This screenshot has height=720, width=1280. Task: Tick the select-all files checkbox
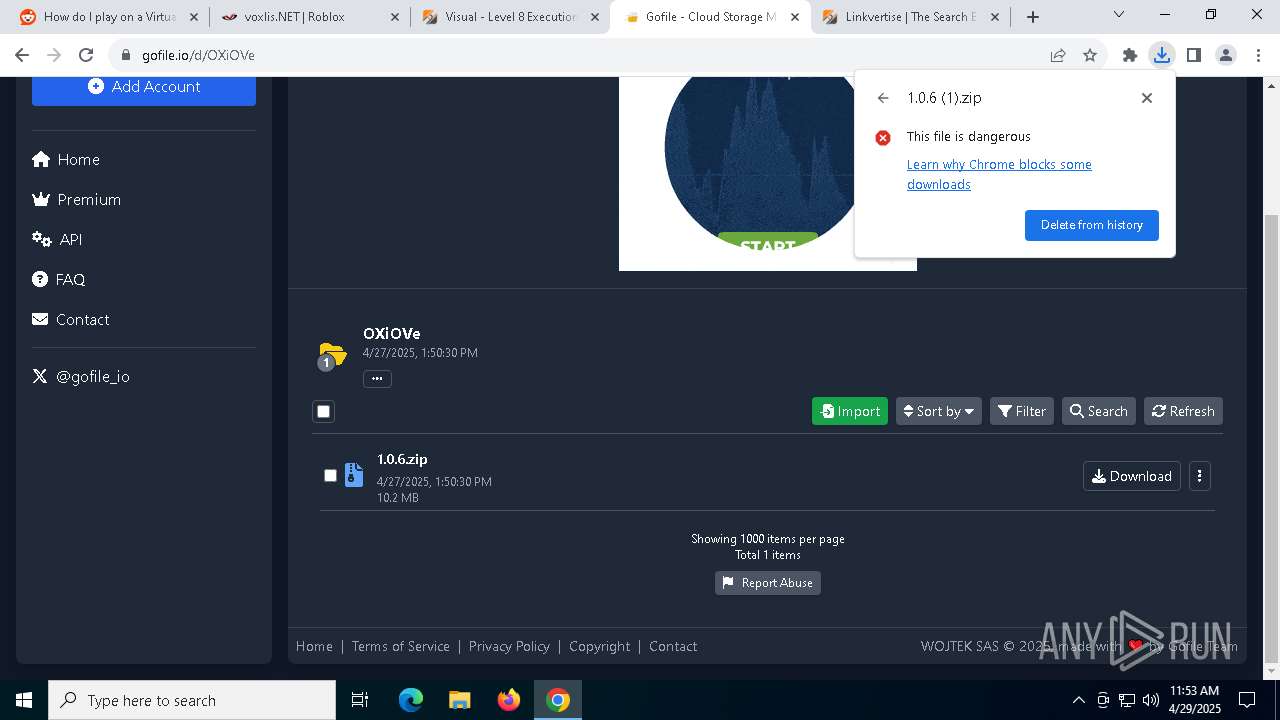coord(323,411)
